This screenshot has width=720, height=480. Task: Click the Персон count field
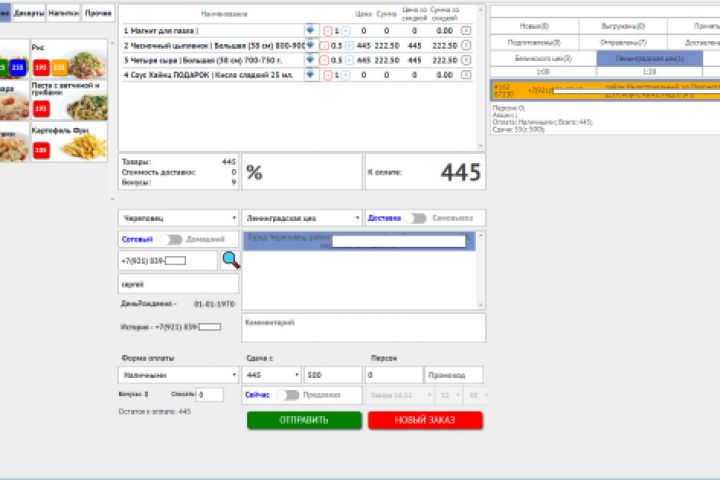pyautogui.click(x=394, y=375)
